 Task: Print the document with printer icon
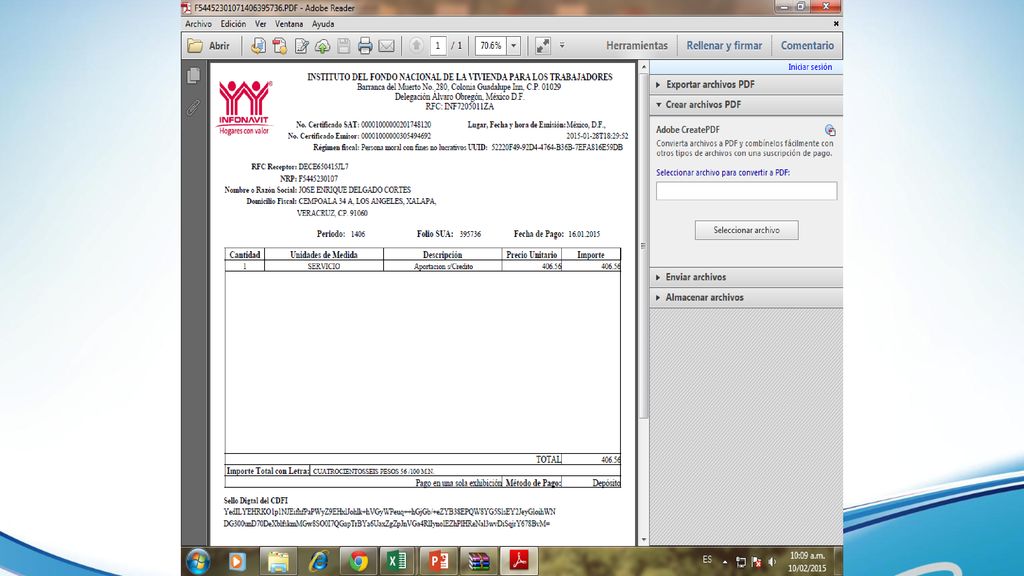point(365,46)
